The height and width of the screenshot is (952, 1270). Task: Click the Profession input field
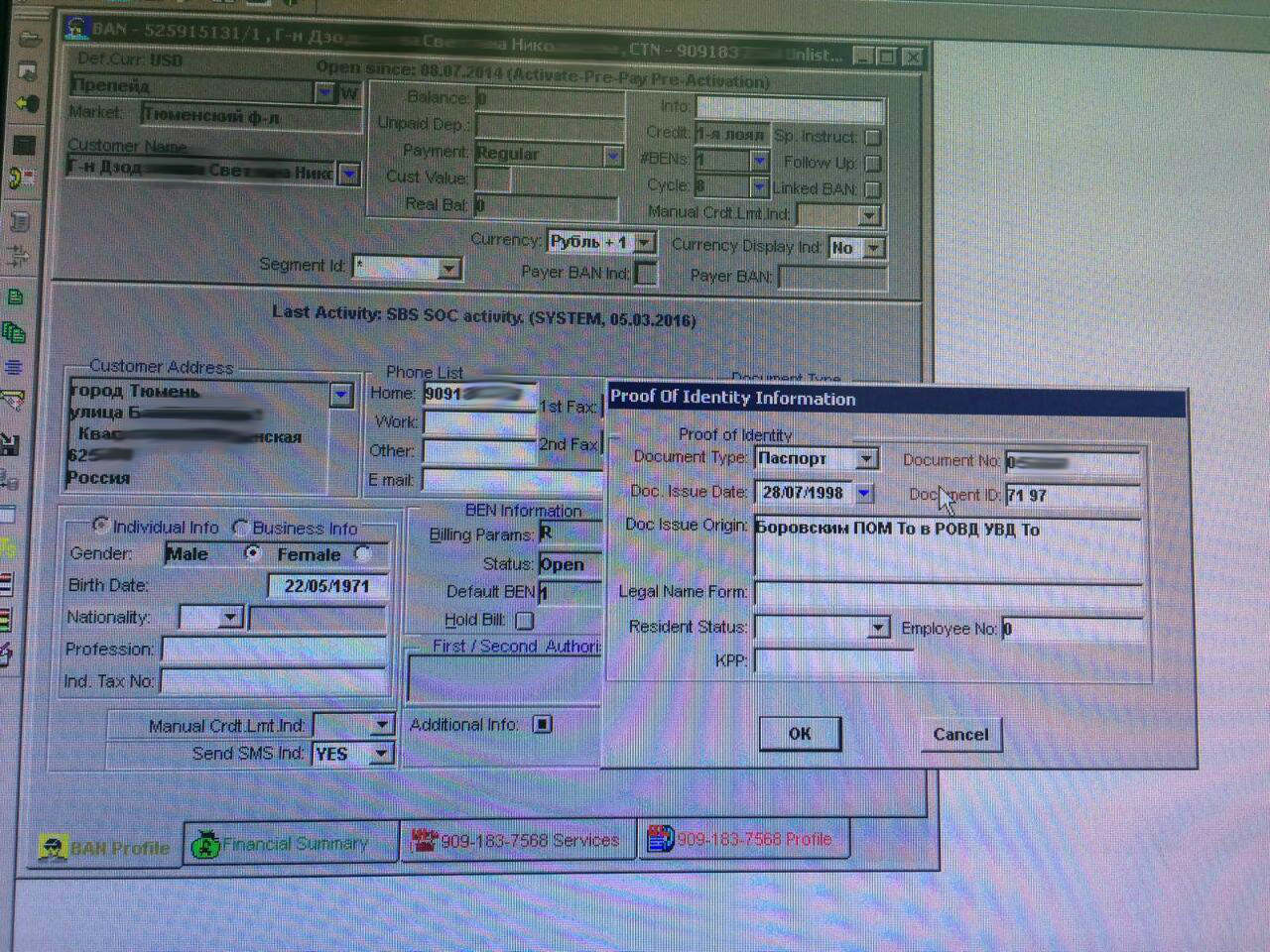(274, 651)
